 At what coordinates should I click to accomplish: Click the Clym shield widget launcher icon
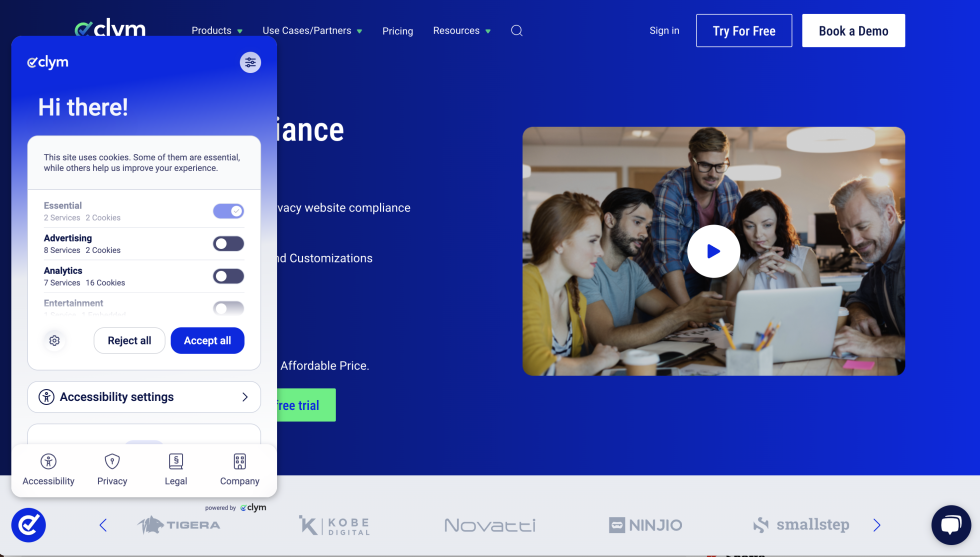click(28, 525)
